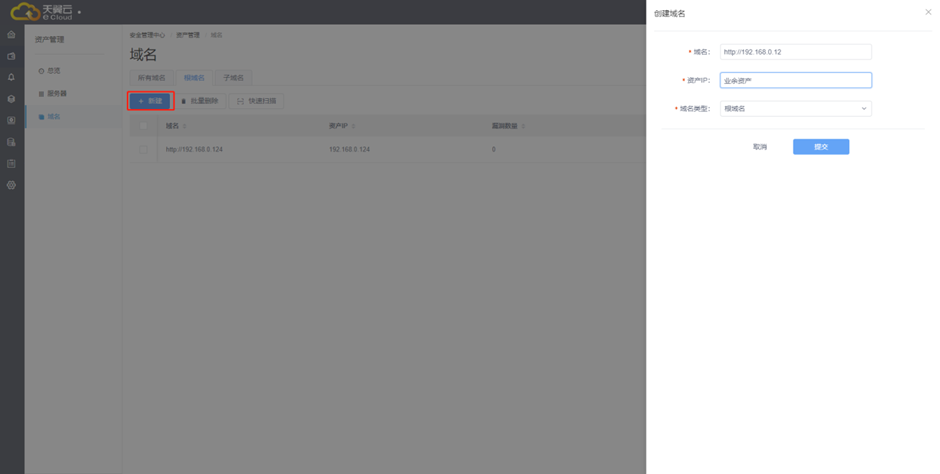The height and width of the screenshot is (474, 940).
Task: Sort by the 漏洞数量 column arrows
Action: click(x=523, y=126)
